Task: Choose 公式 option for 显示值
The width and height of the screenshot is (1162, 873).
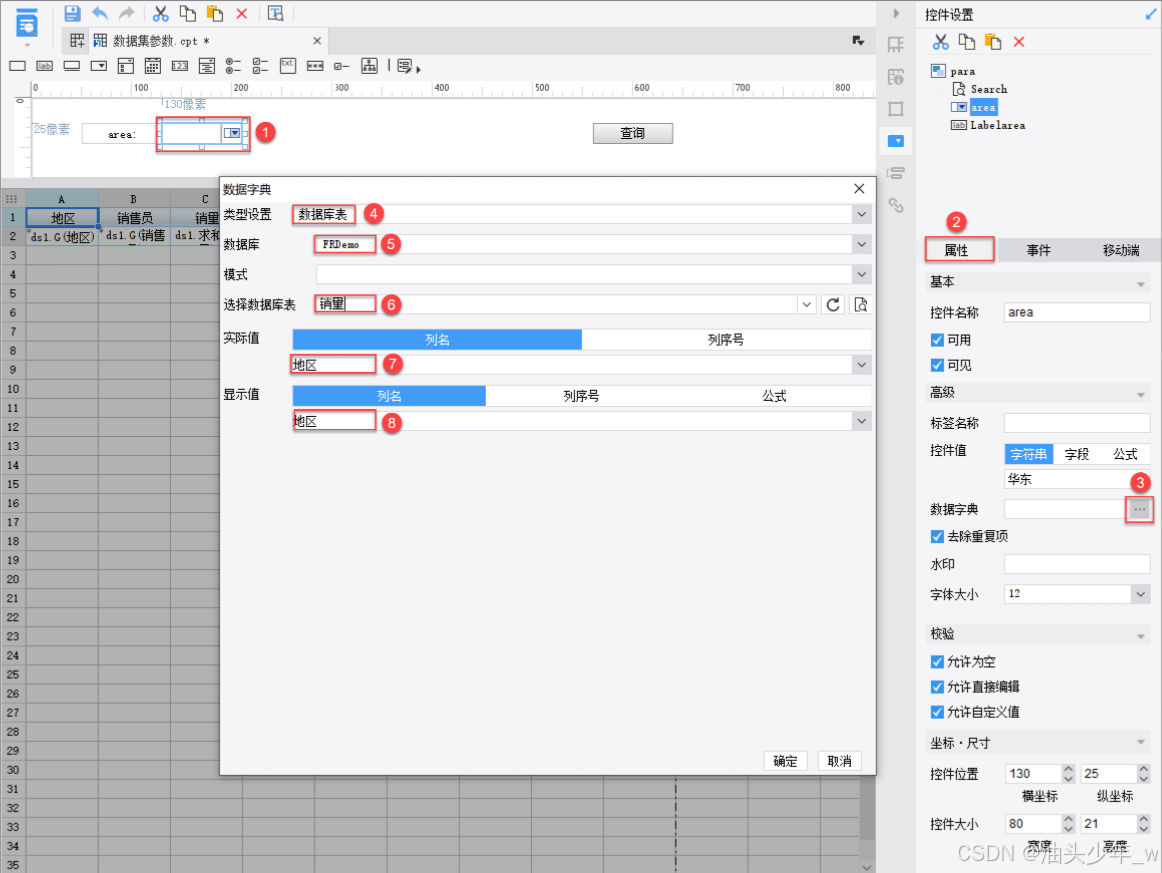Action: pos(774,396)
